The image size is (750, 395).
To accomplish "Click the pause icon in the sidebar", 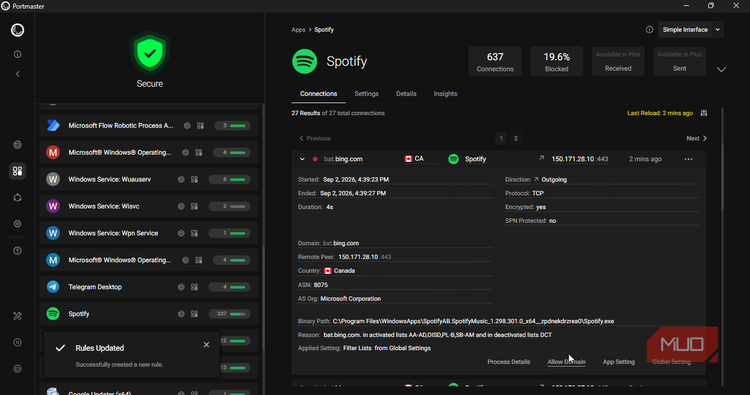I will point(18,342).
